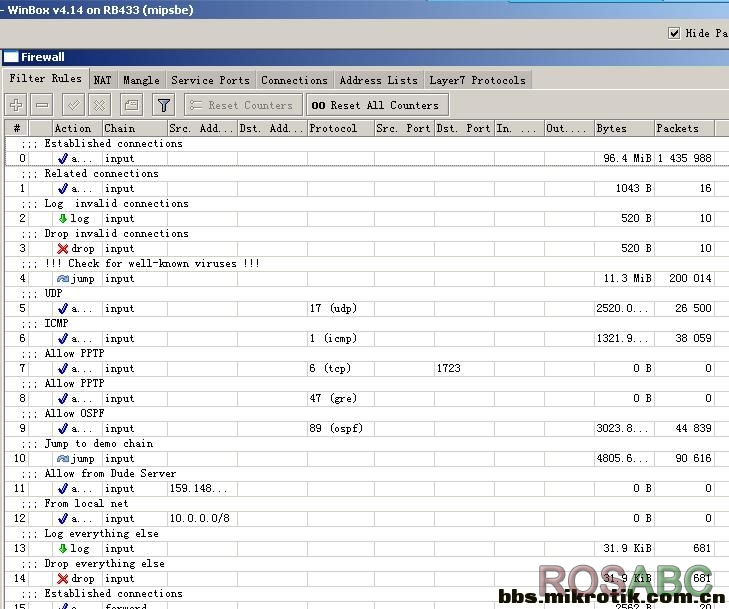This screenshot has height=609, width=729.
Task: Click accept icon on rule 0
Action: point(63,159)
